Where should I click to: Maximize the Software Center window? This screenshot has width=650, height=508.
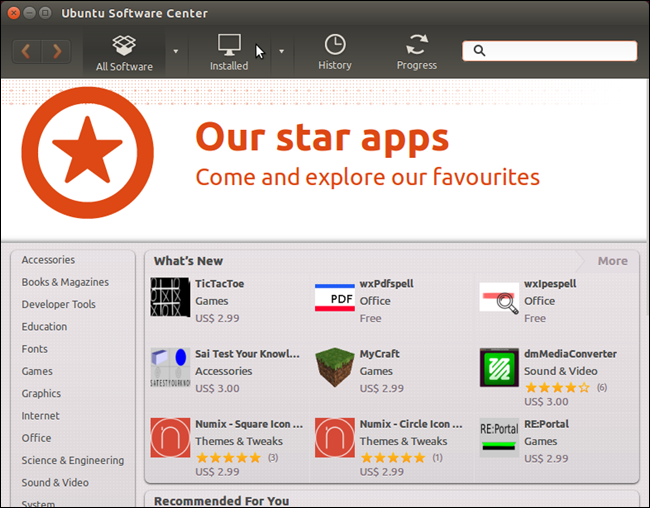click(45, 13)
